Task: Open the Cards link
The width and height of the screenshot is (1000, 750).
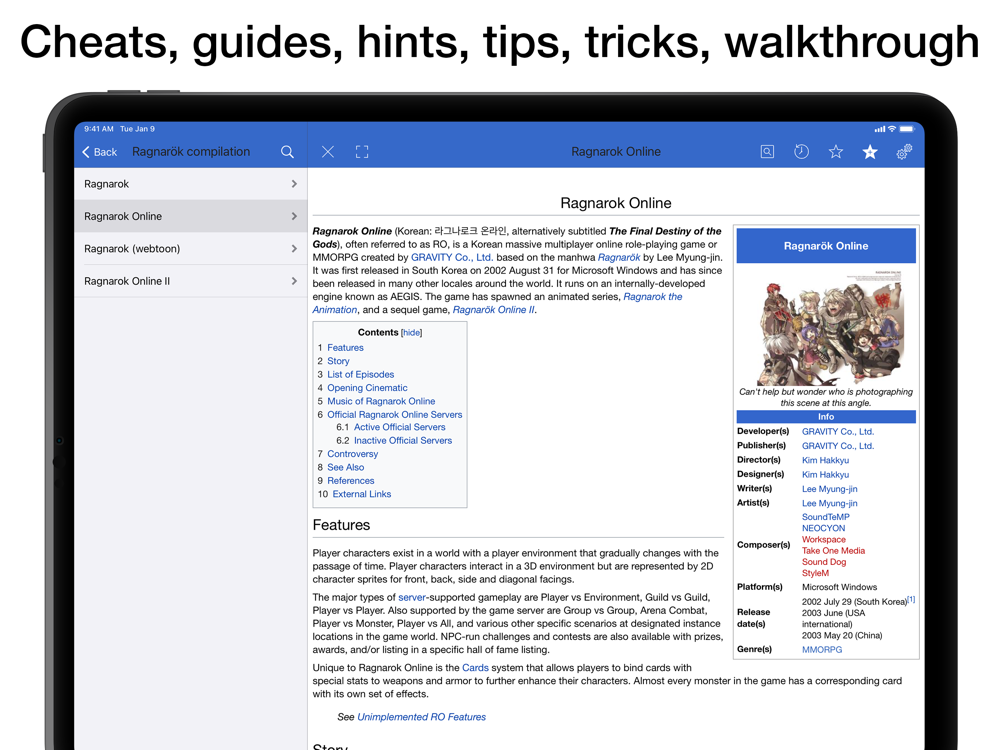Action: coord(475,668)
